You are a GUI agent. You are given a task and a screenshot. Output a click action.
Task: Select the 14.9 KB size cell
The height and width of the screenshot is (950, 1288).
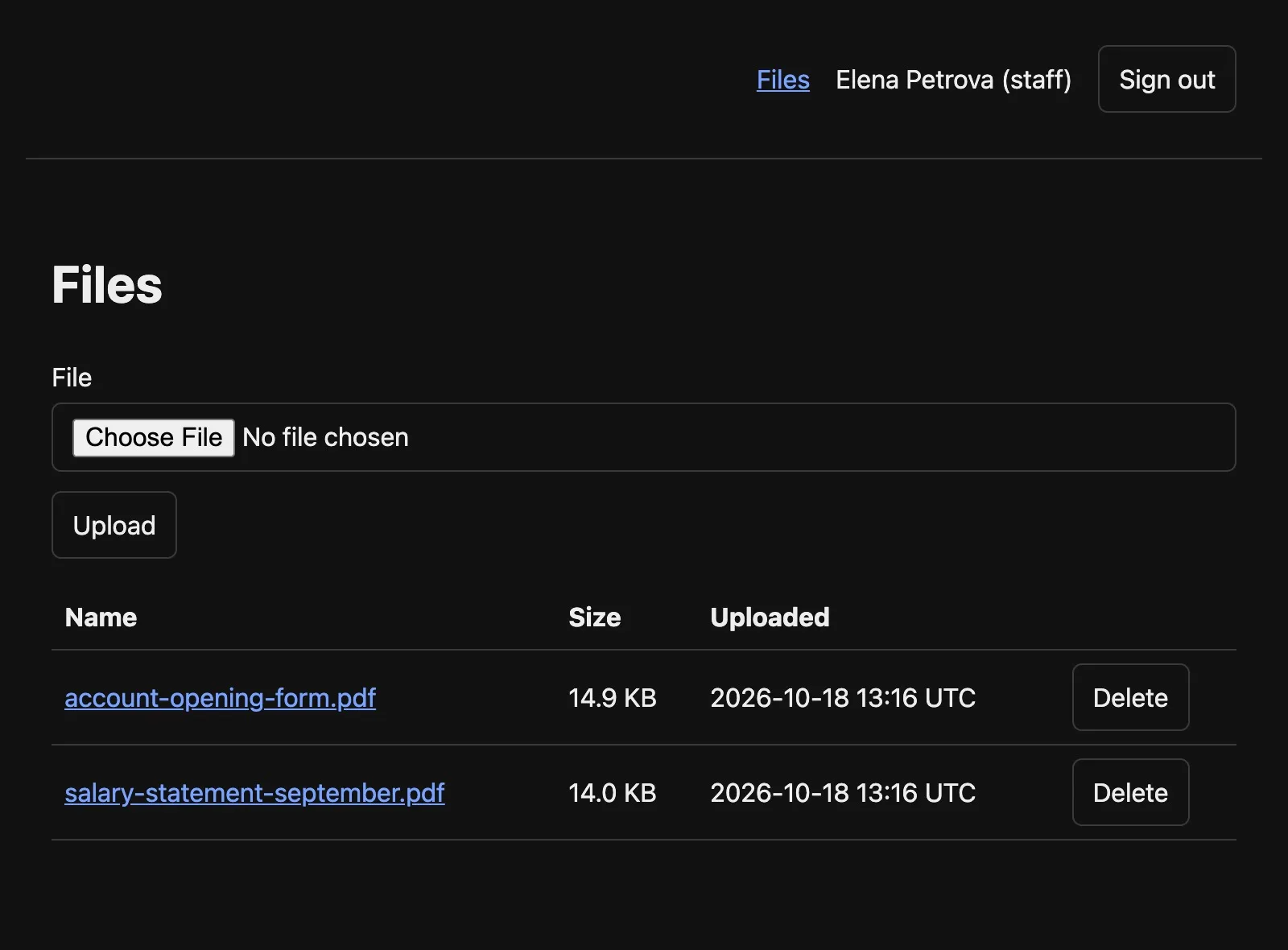(x=612, y=697)
